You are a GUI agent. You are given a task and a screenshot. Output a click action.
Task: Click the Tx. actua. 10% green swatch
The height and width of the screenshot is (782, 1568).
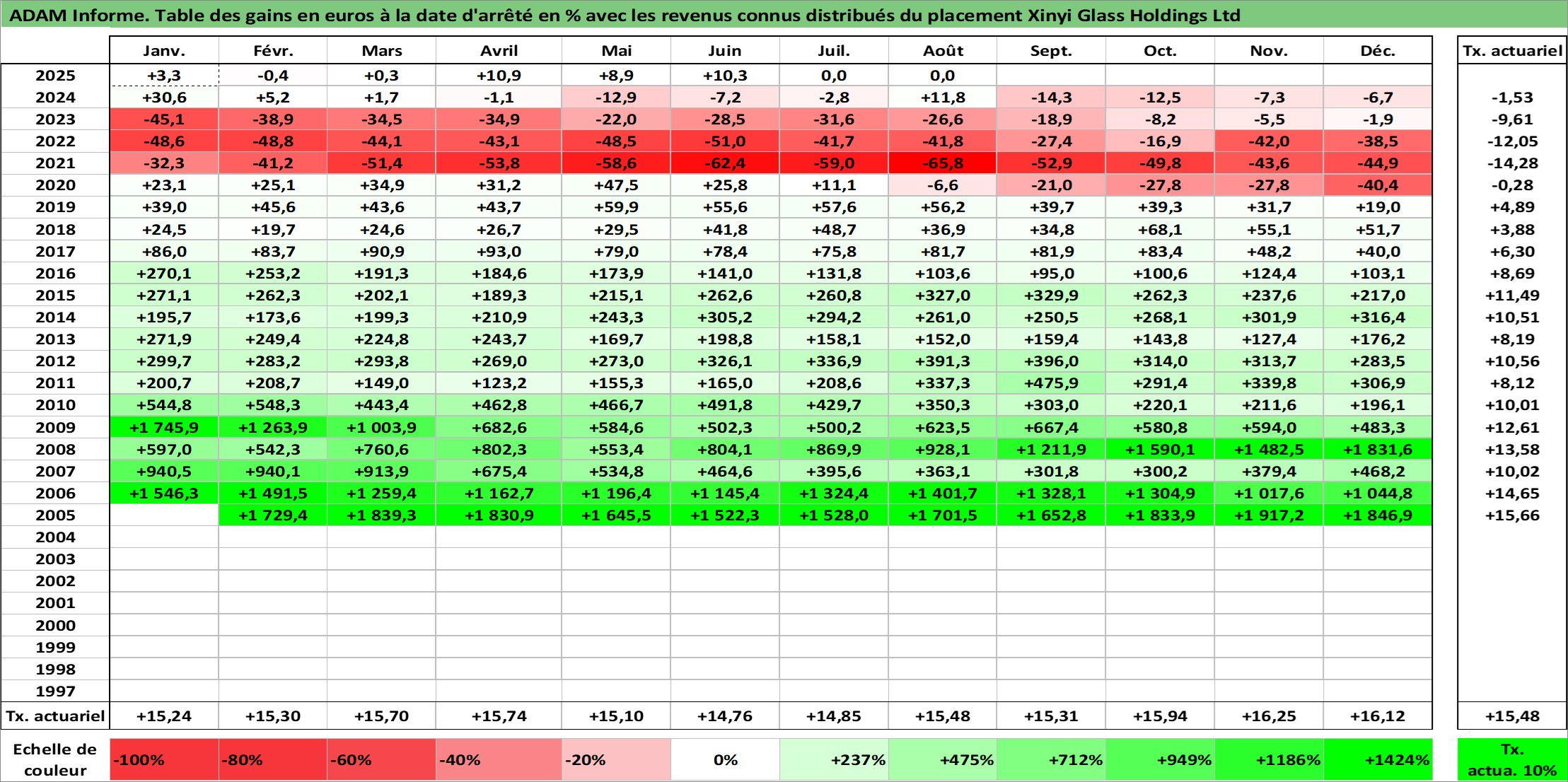1512,760
